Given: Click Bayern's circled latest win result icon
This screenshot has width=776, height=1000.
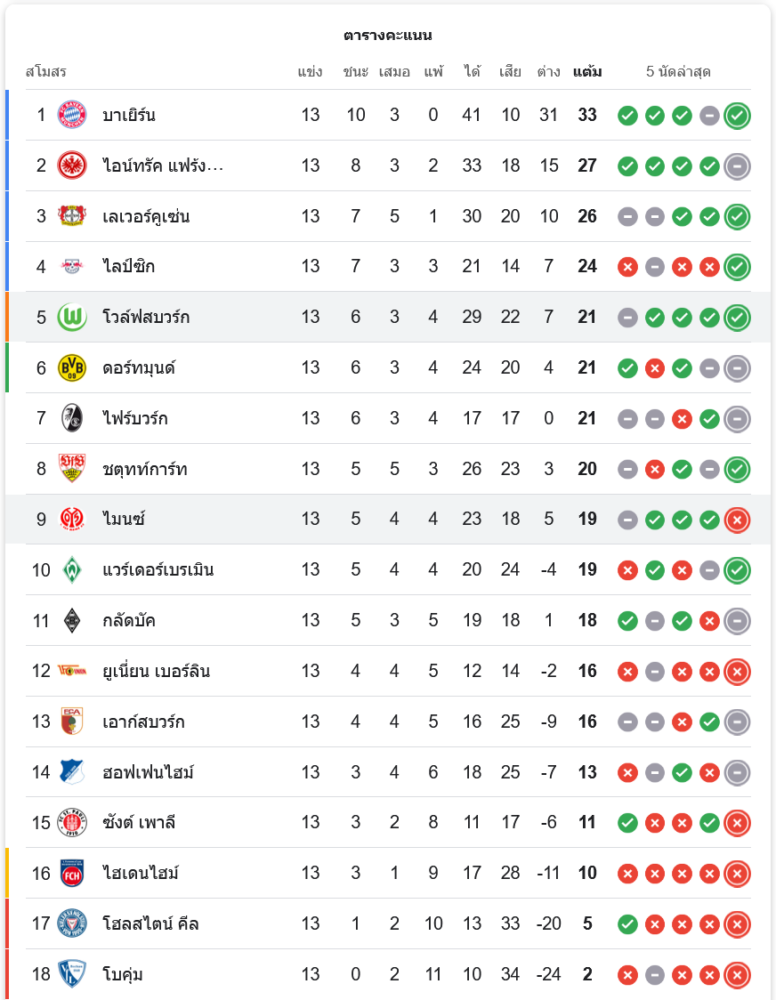Looking at the screenshot, I should [737, 115].
